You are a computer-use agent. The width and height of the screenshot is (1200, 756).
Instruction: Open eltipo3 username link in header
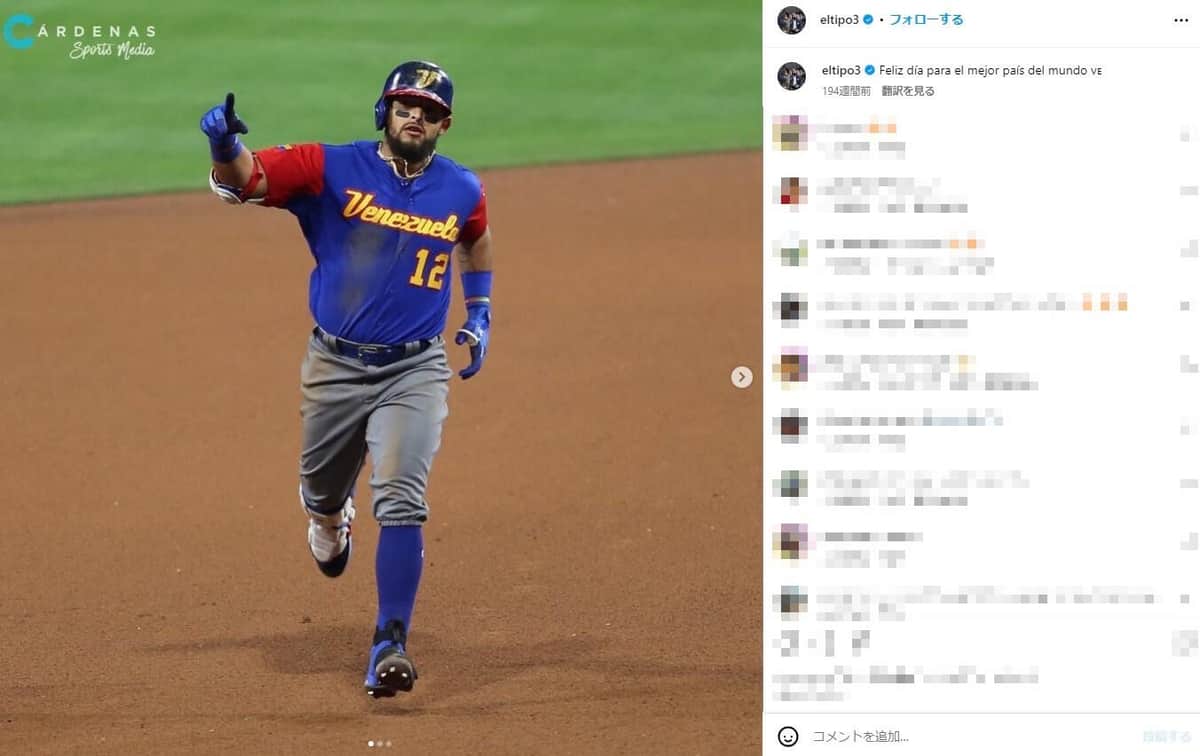(841, 20)
